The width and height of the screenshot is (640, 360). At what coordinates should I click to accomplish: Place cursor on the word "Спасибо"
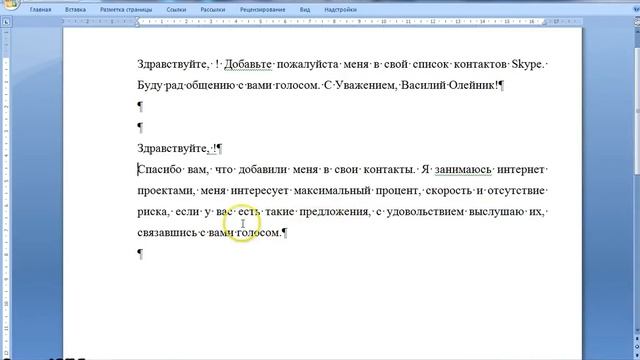pyautogui.click(x=160, y=170)
